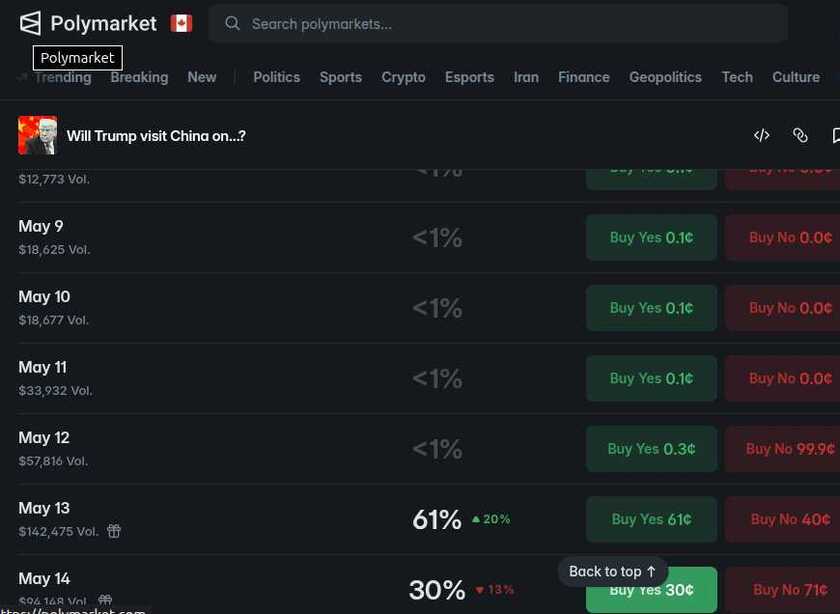Click Buy Yes 0.3¢ for May 12
840x614 pixels.
(651, 449)
